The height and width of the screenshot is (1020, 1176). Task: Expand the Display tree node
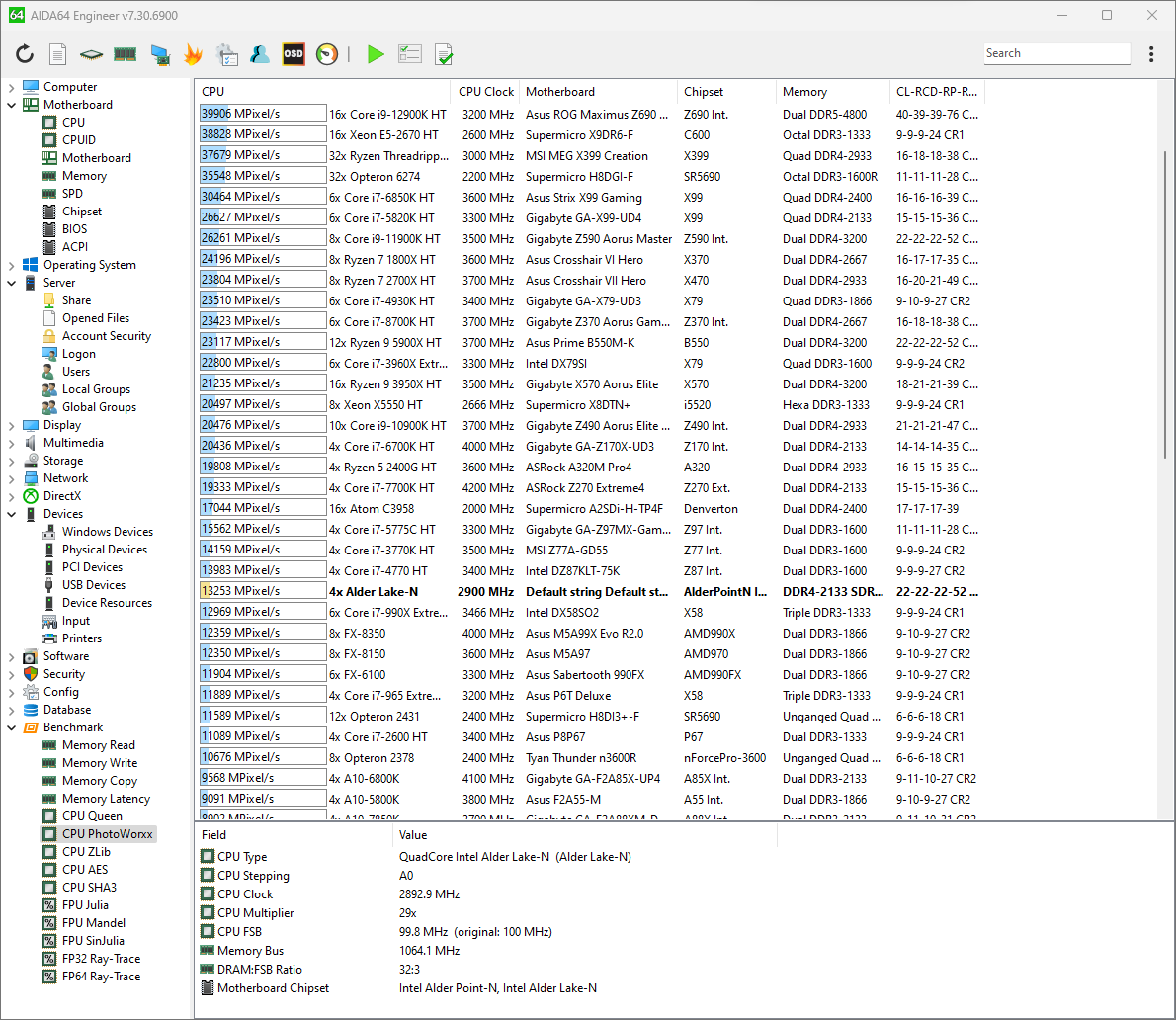11,425
